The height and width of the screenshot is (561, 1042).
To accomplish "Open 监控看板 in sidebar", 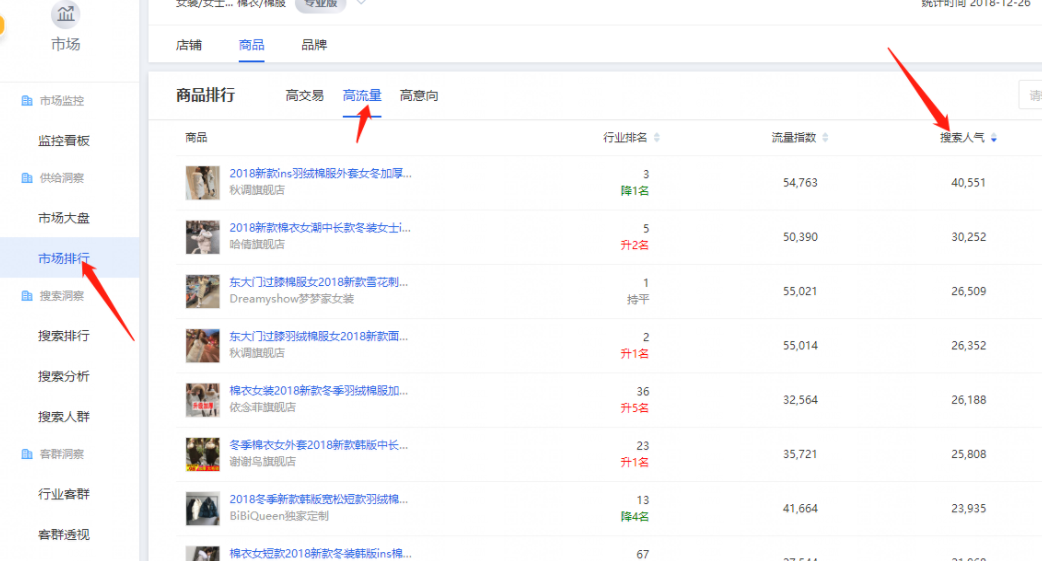I will pos(64,140).
